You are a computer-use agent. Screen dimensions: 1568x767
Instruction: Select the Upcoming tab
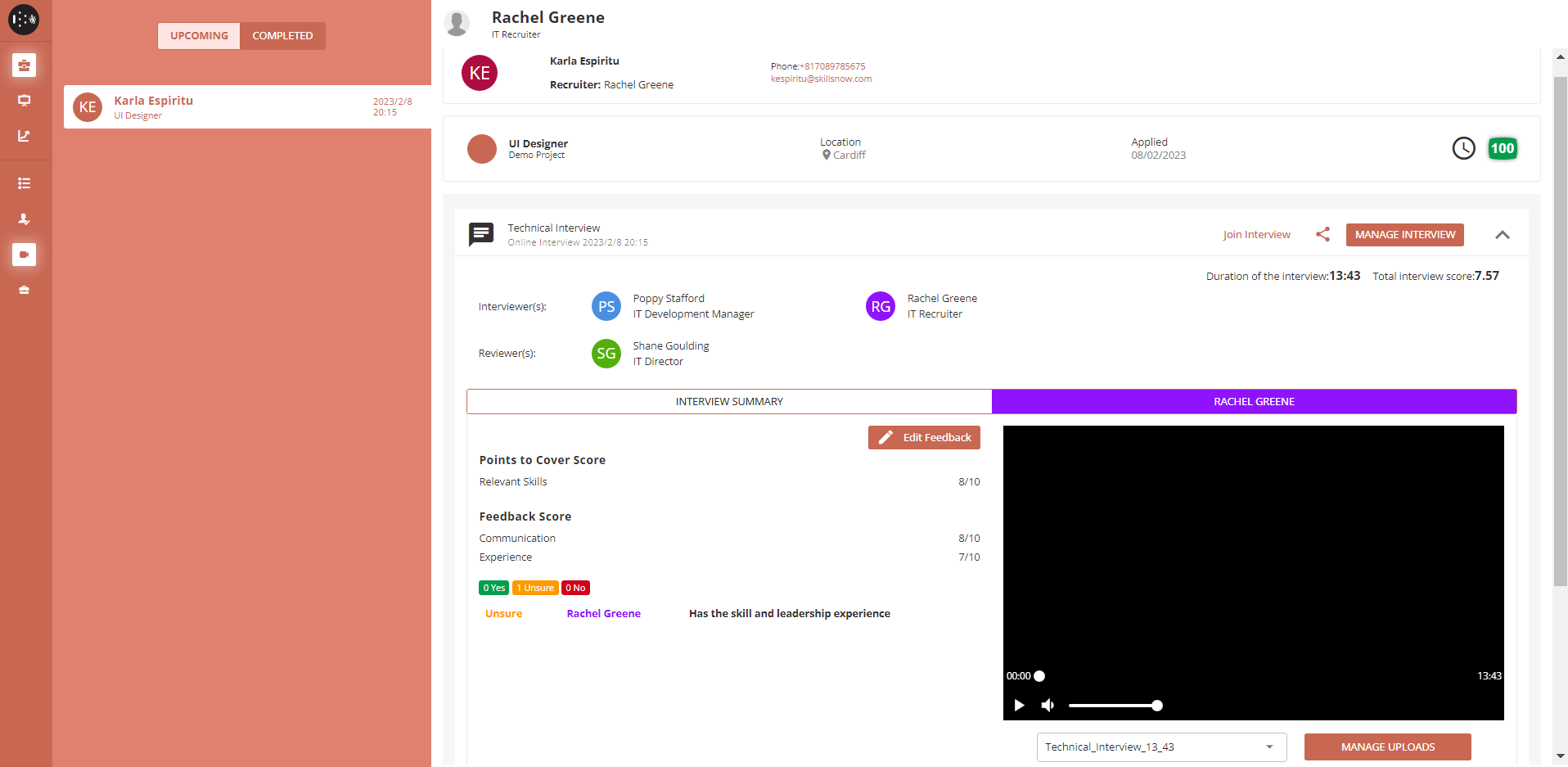click(x=199, y=36)
